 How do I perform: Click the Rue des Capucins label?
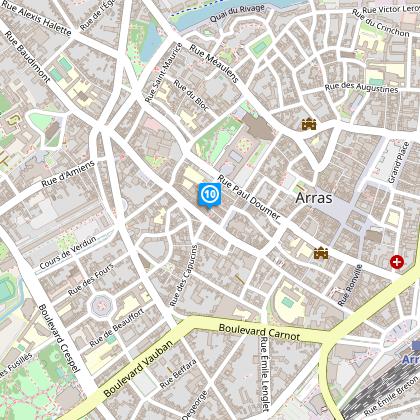click(183, 276)
